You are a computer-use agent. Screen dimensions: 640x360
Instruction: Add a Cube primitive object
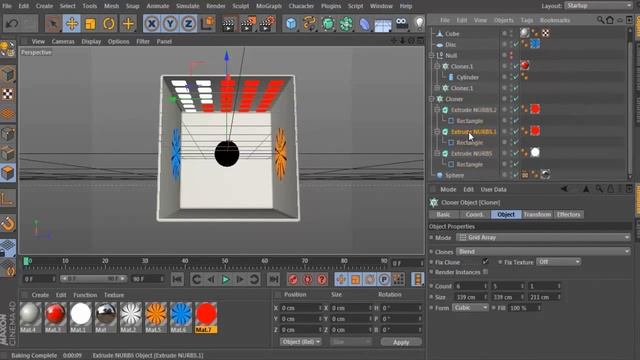[291, 24]
